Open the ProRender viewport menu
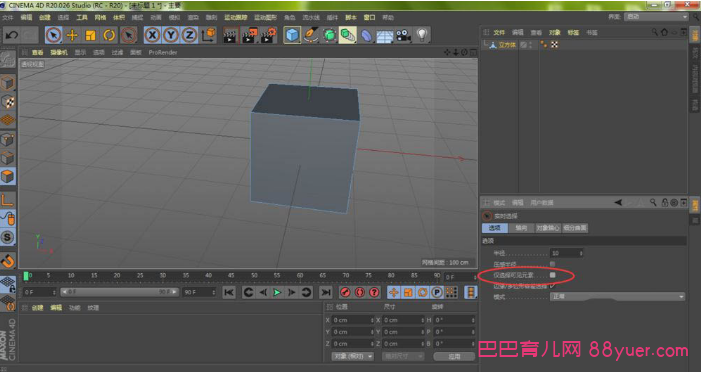This screenshot has width=702, height=372. tap(163, 52)
